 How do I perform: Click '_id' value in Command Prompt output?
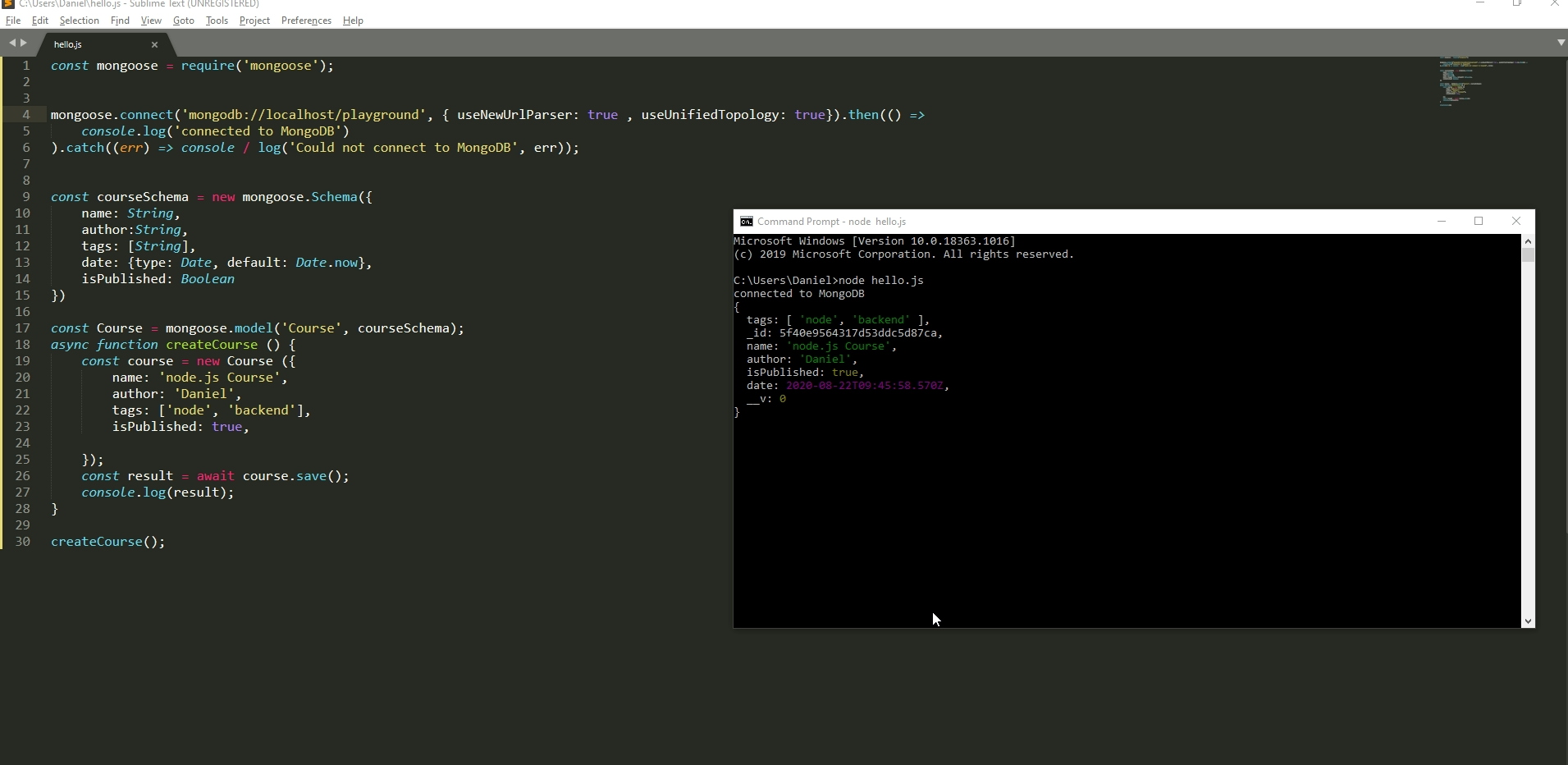click(858, 333)
